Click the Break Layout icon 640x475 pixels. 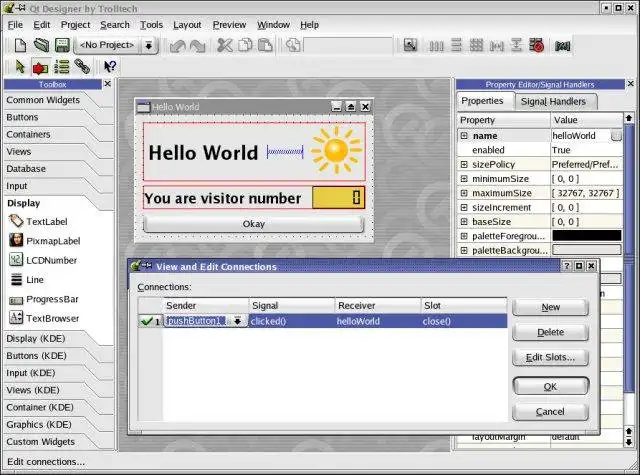point(537,45)
